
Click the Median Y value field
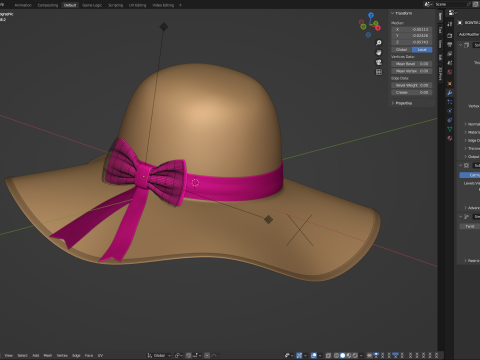point(412,36)
